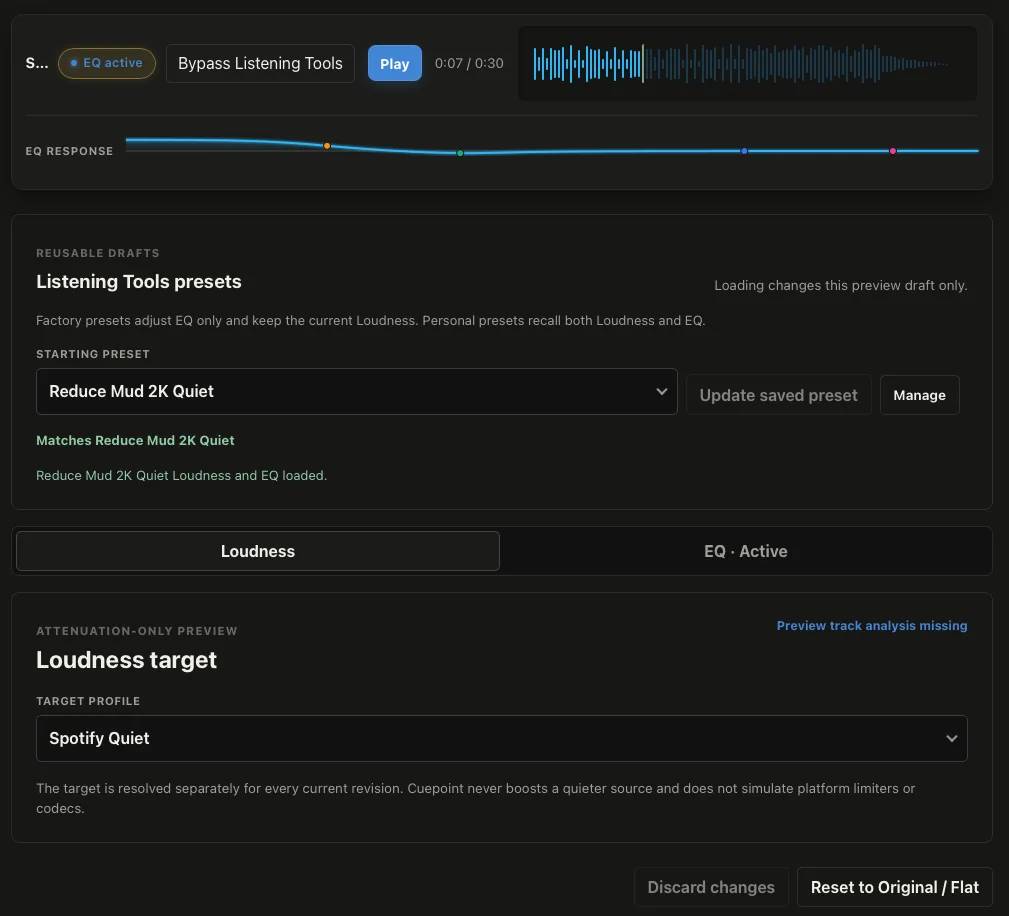This screenshot has height=916, width=1009.
Task: Click Loading changes this preview draft only text
Action: click(840, 285)
